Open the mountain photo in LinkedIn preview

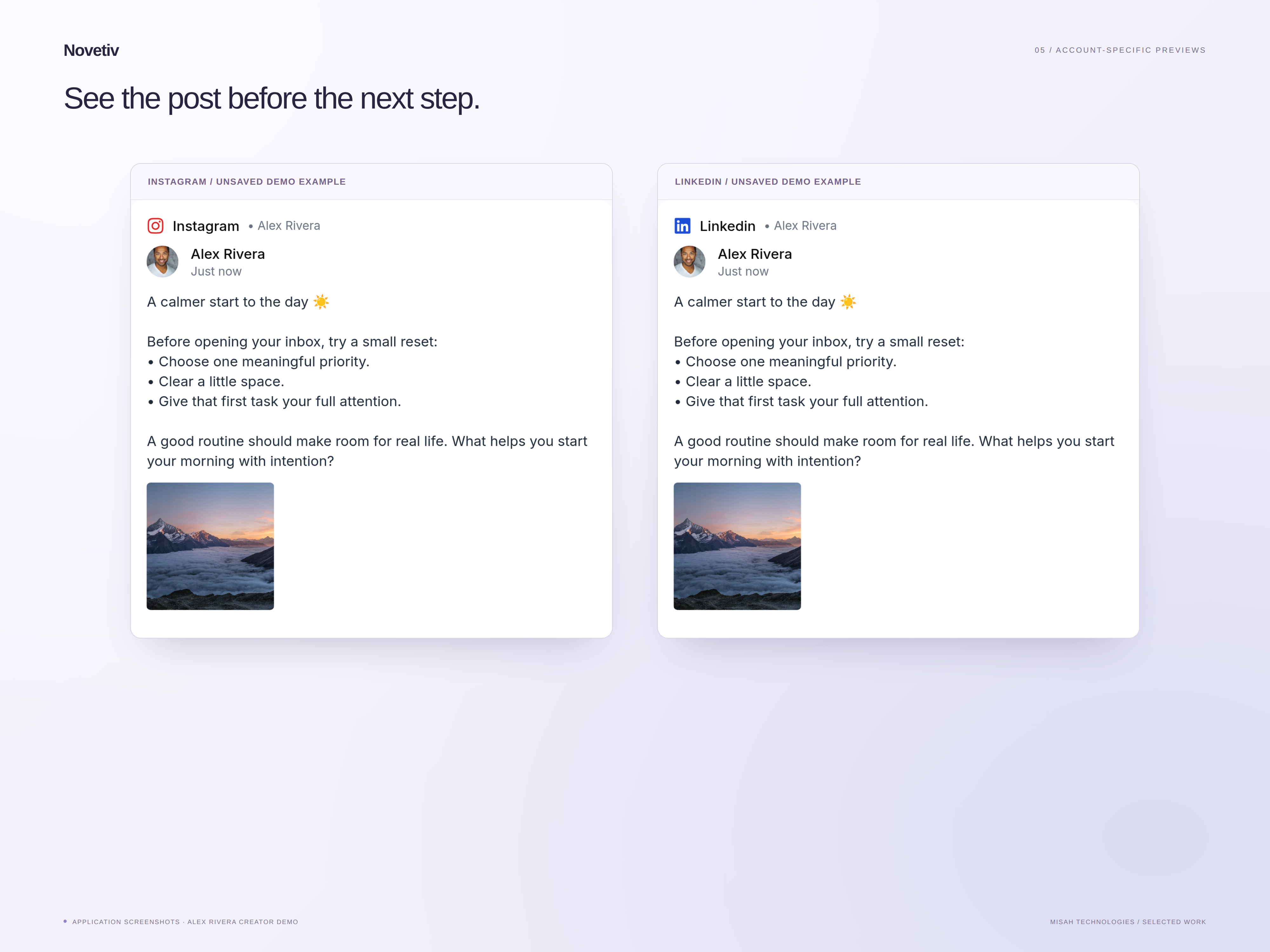tap(737, 546)
